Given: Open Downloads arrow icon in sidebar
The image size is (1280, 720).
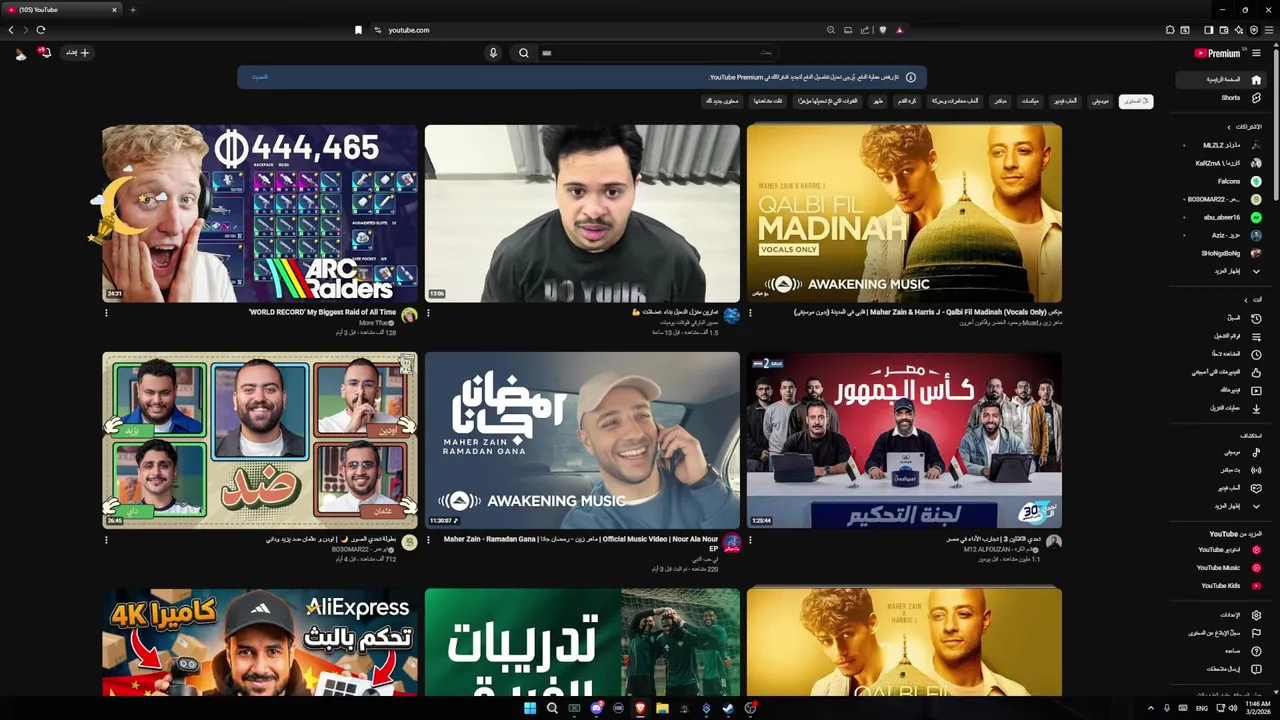Looking at the screenshot, I should pyautogui.click(x=1256, y=408).
